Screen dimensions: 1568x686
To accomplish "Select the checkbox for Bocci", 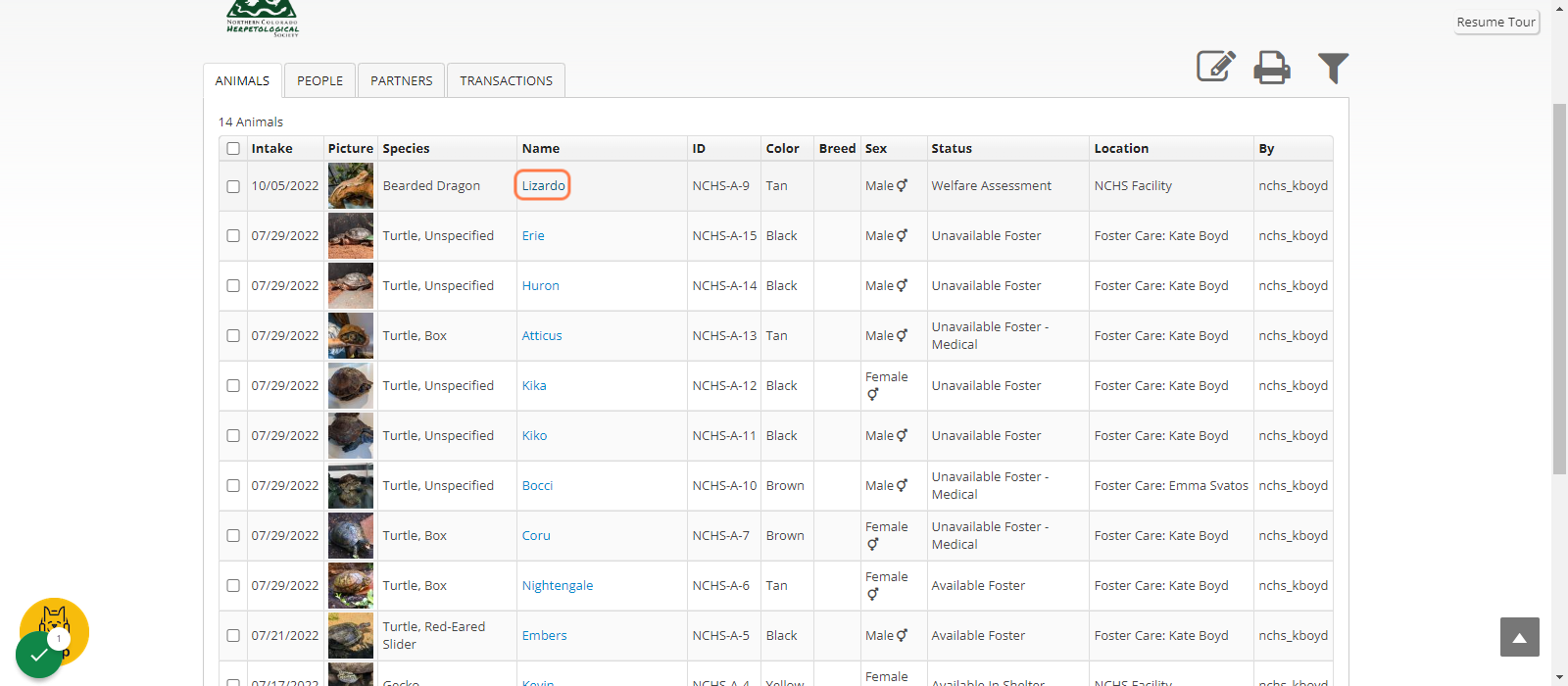I will [233, 486].
